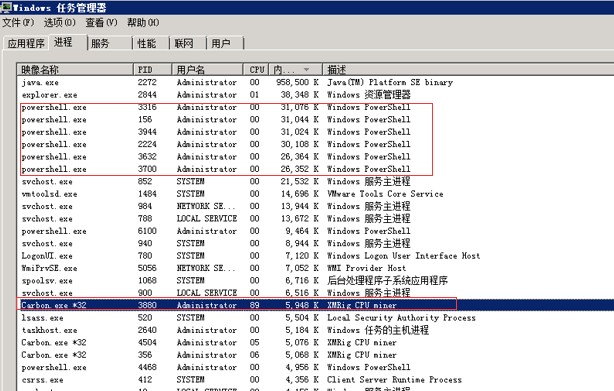Image resolution: width=614 pixels, height=391 pixels.
Task: Select svchost.exe with PID 852
Action: [315, 182]
